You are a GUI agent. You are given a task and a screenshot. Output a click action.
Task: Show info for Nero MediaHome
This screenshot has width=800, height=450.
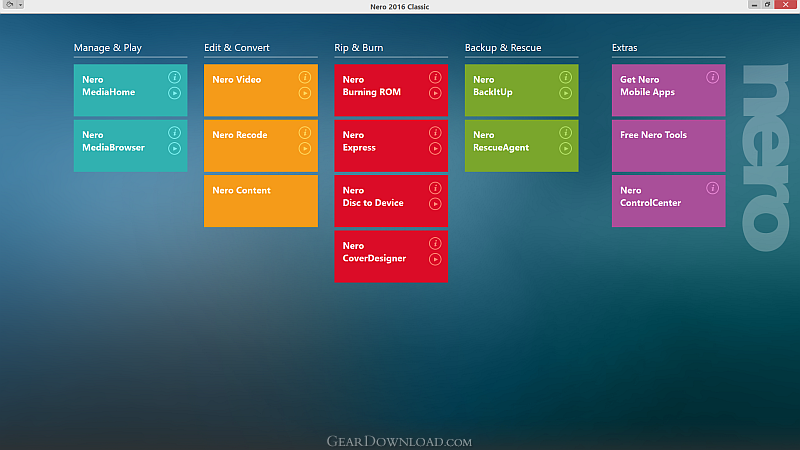pyautogui.click(x=174, y=78)
